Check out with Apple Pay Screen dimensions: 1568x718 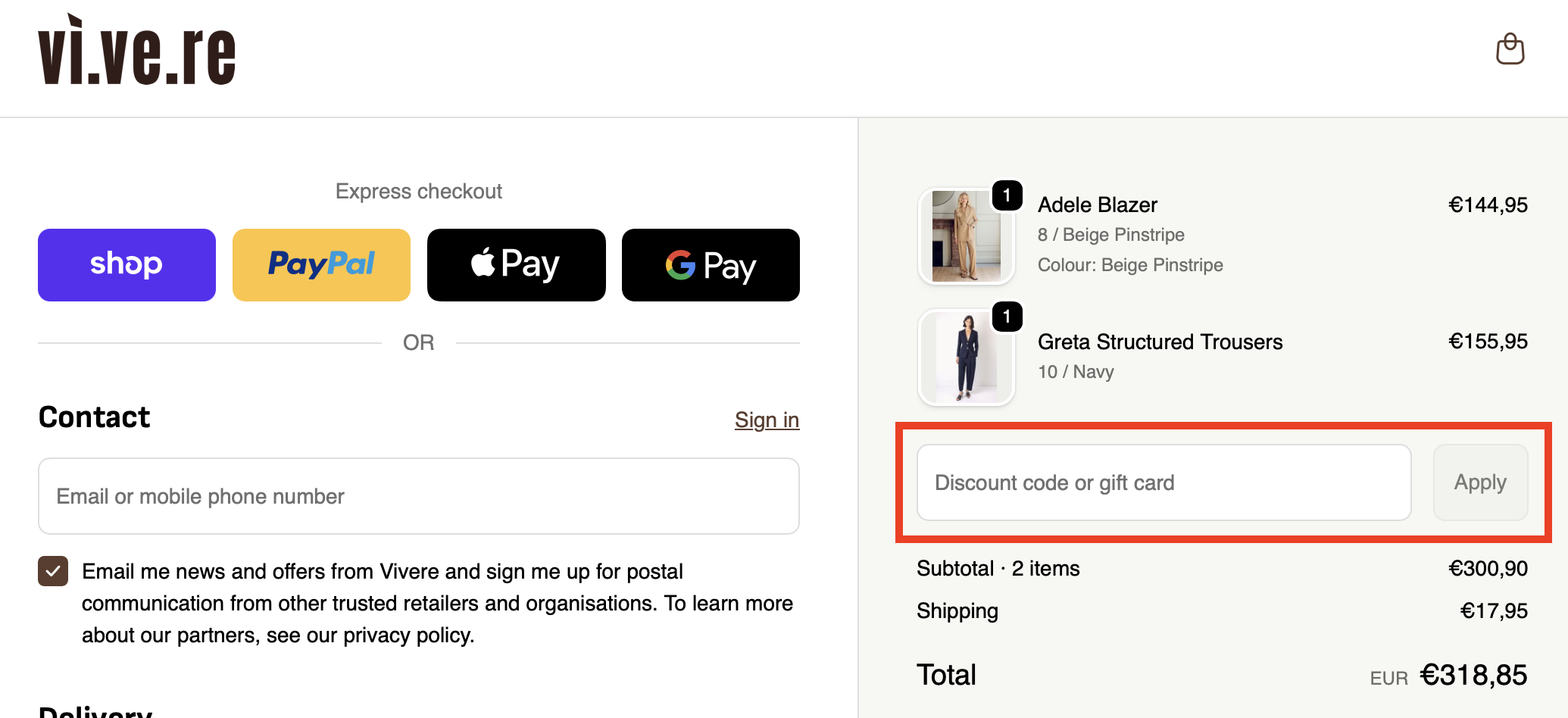tap(516, 265)
